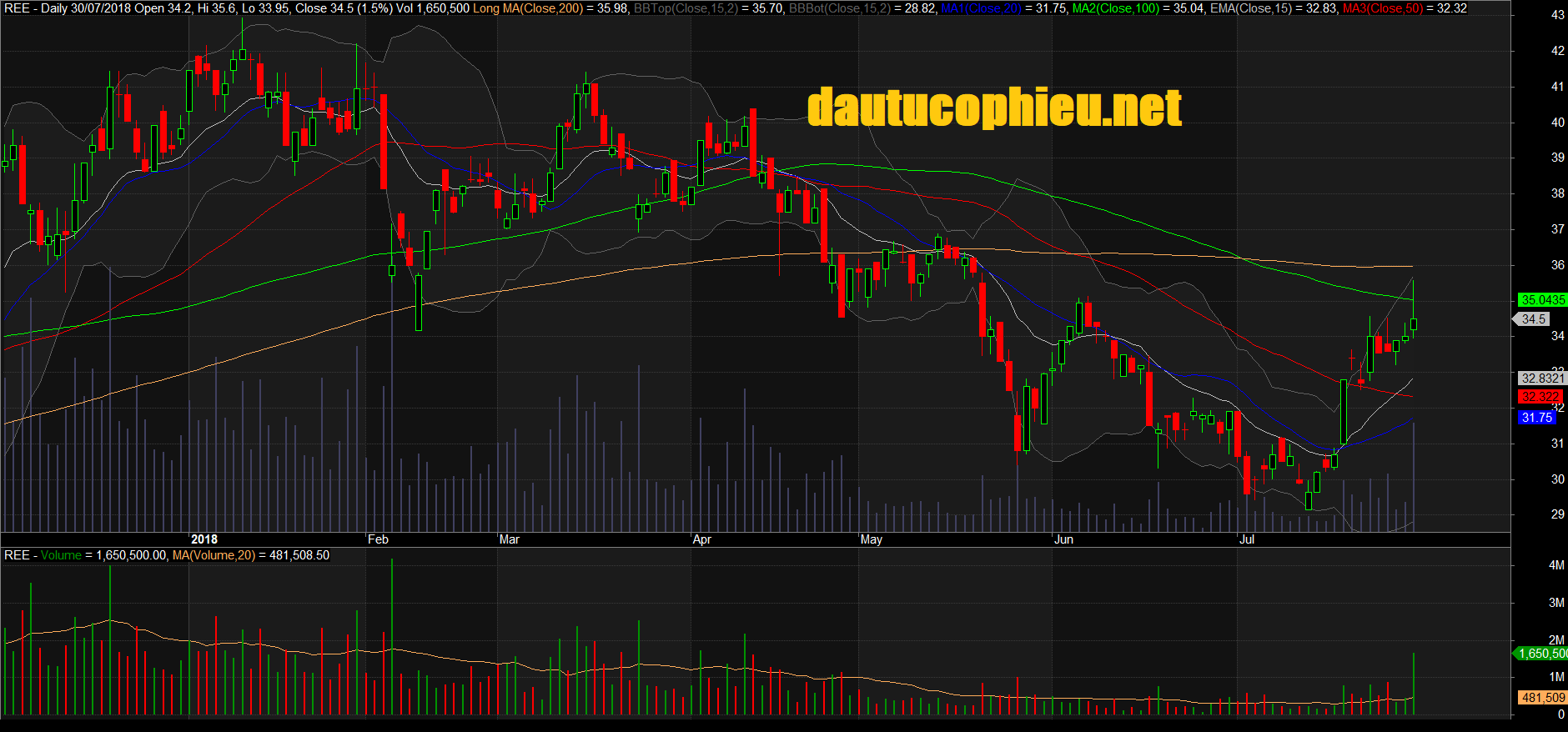Click the 34.5 last price marker
Image resolution: width=1568 pixels, height=732 pixels.
1531,318
